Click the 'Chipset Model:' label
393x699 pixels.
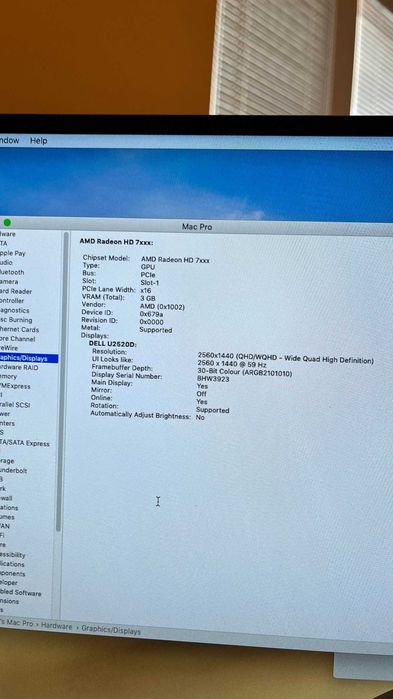(x=106, y=258)
